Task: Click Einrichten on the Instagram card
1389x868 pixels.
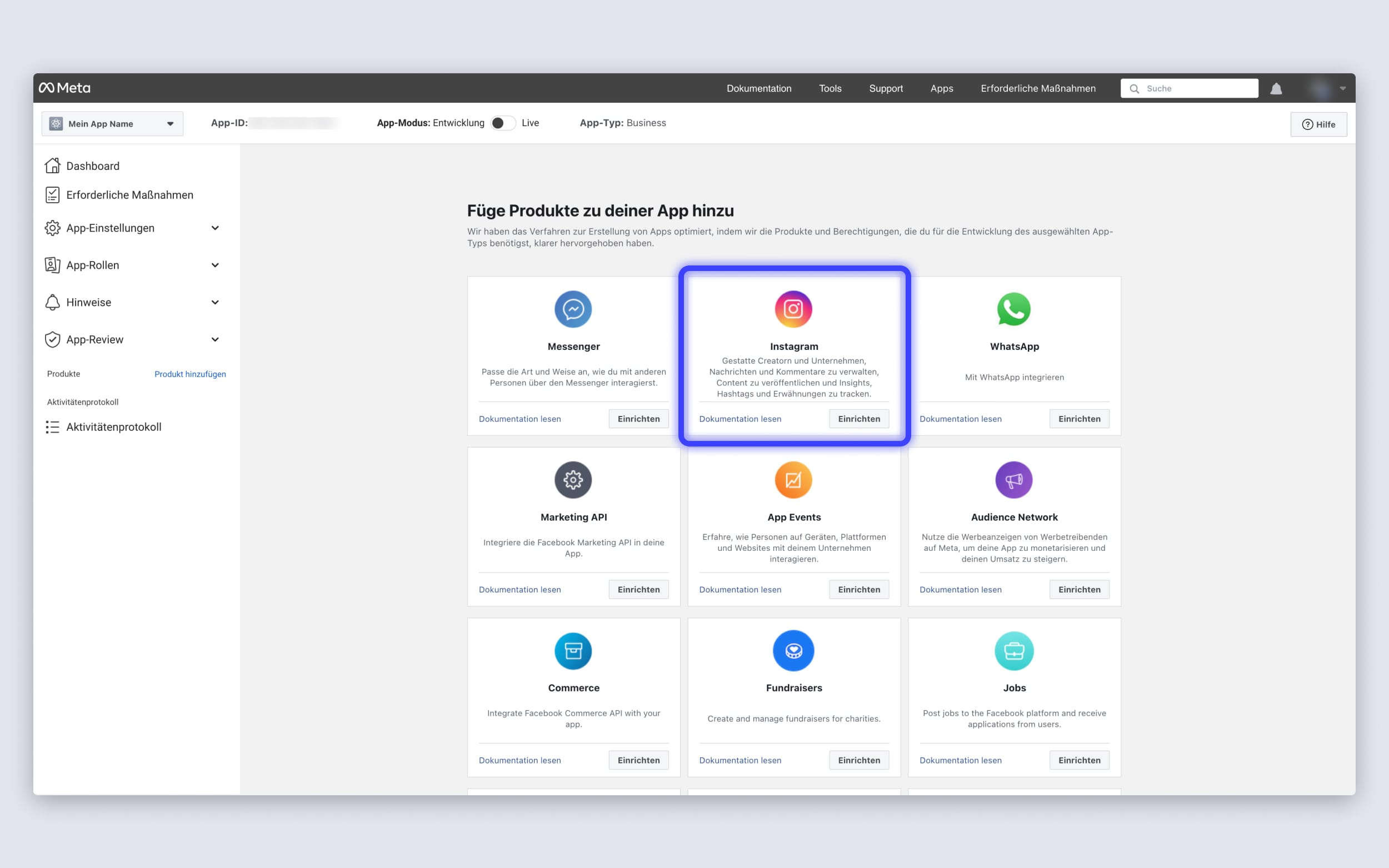Action: click(x=858, y=419)
